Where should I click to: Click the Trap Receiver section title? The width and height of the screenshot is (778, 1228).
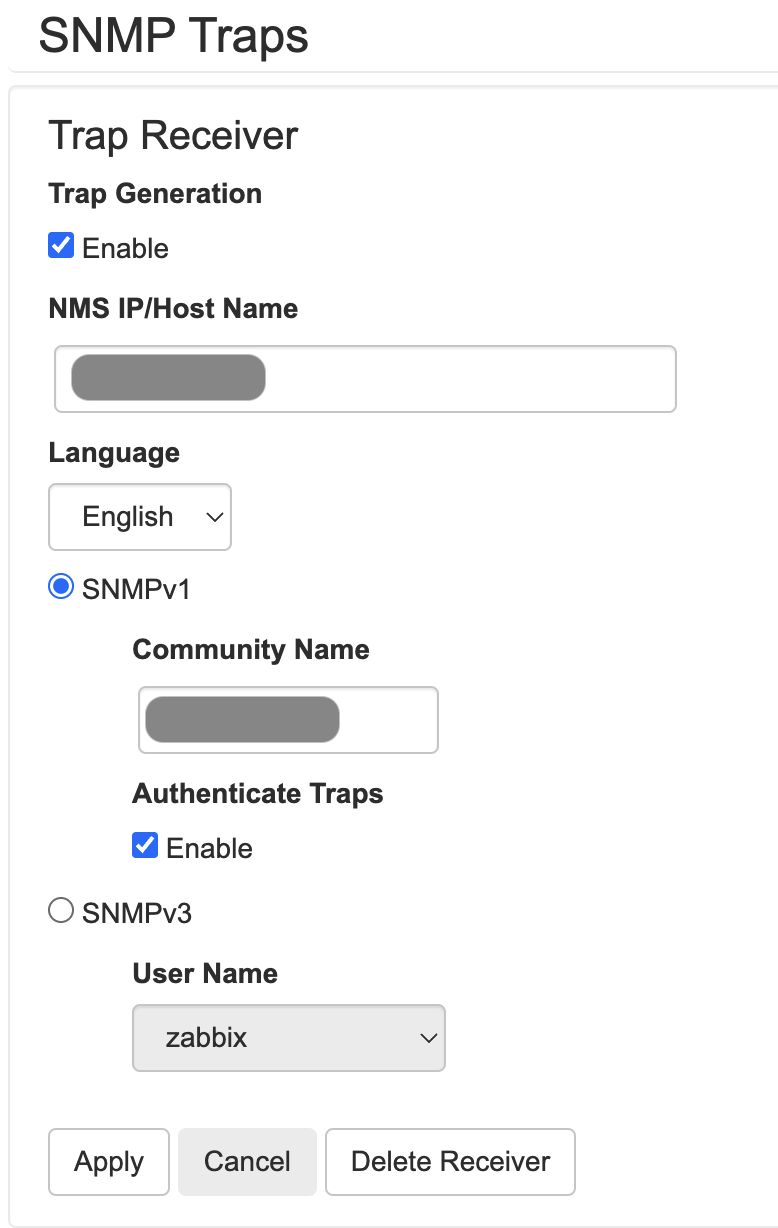[173, 135]
